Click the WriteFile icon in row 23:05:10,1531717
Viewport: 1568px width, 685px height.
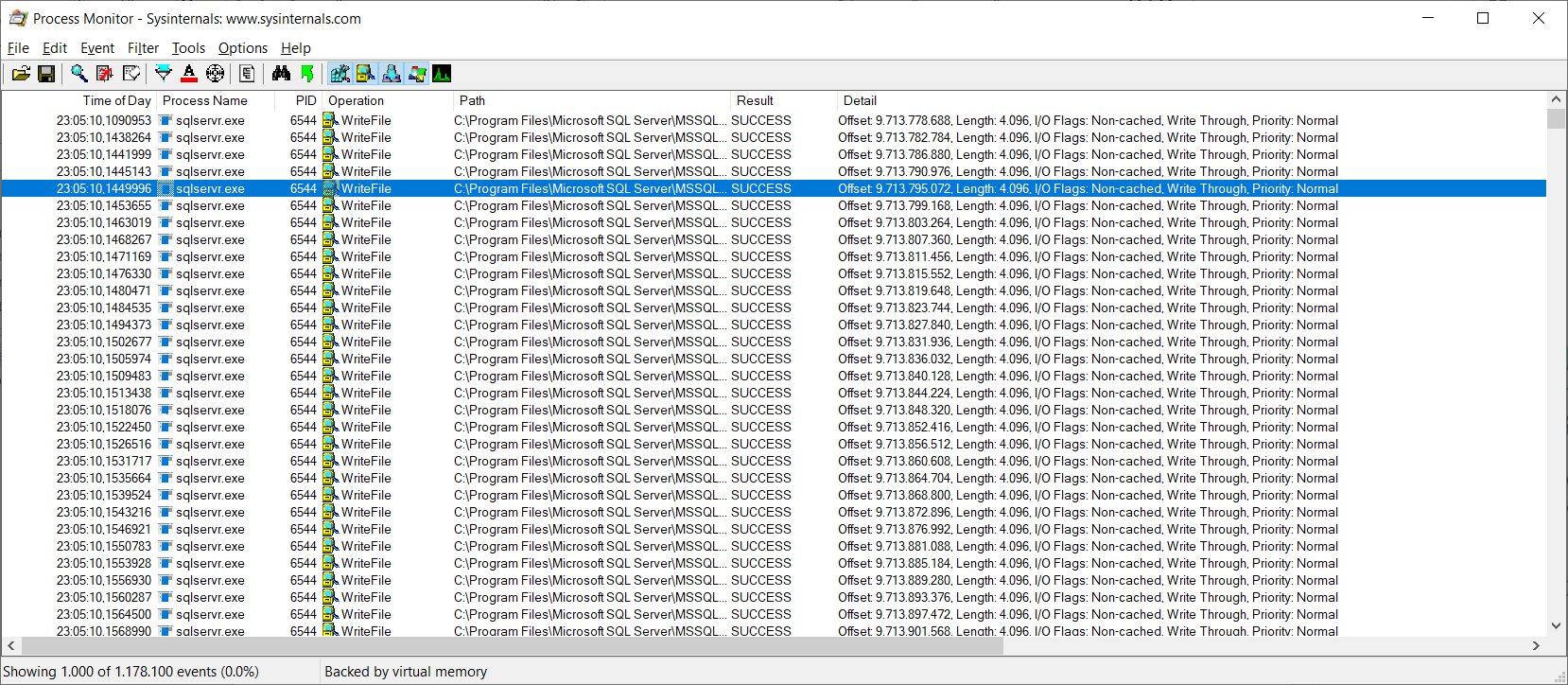click(x=330, y=462)
